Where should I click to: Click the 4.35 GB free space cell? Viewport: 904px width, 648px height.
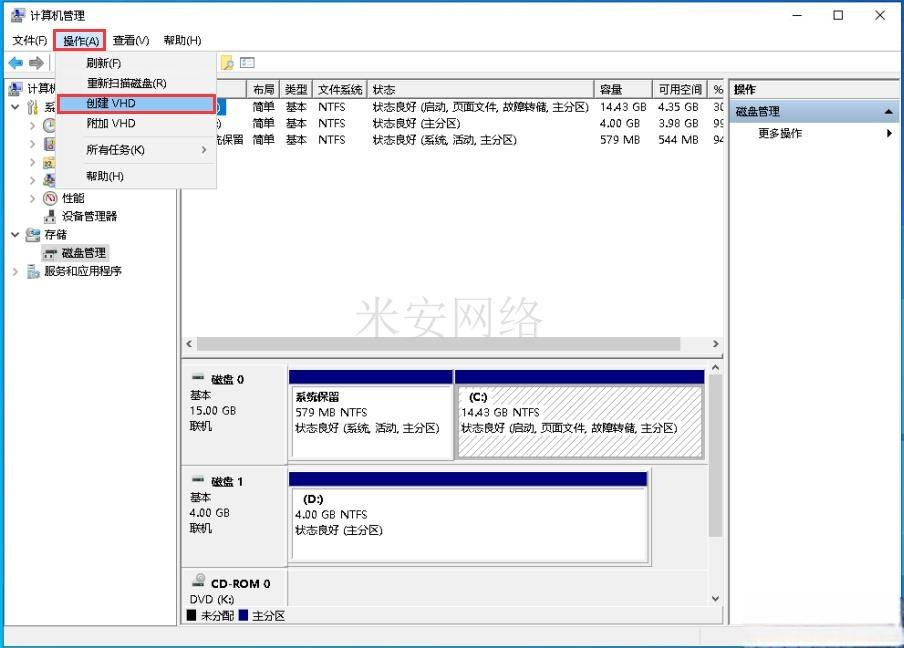point(678,107)
